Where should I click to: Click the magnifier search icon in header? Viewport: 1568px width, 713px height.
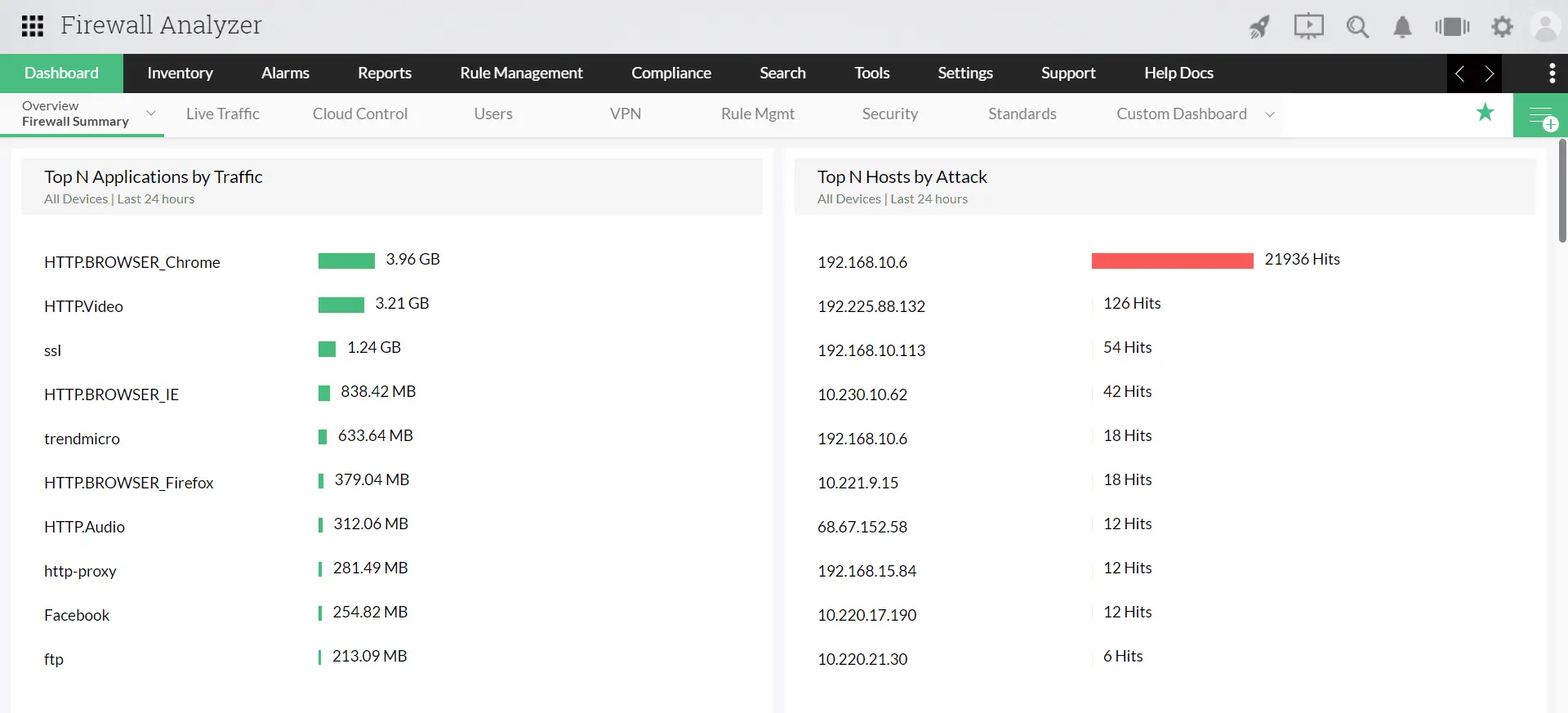click(x=1357, y=27)
